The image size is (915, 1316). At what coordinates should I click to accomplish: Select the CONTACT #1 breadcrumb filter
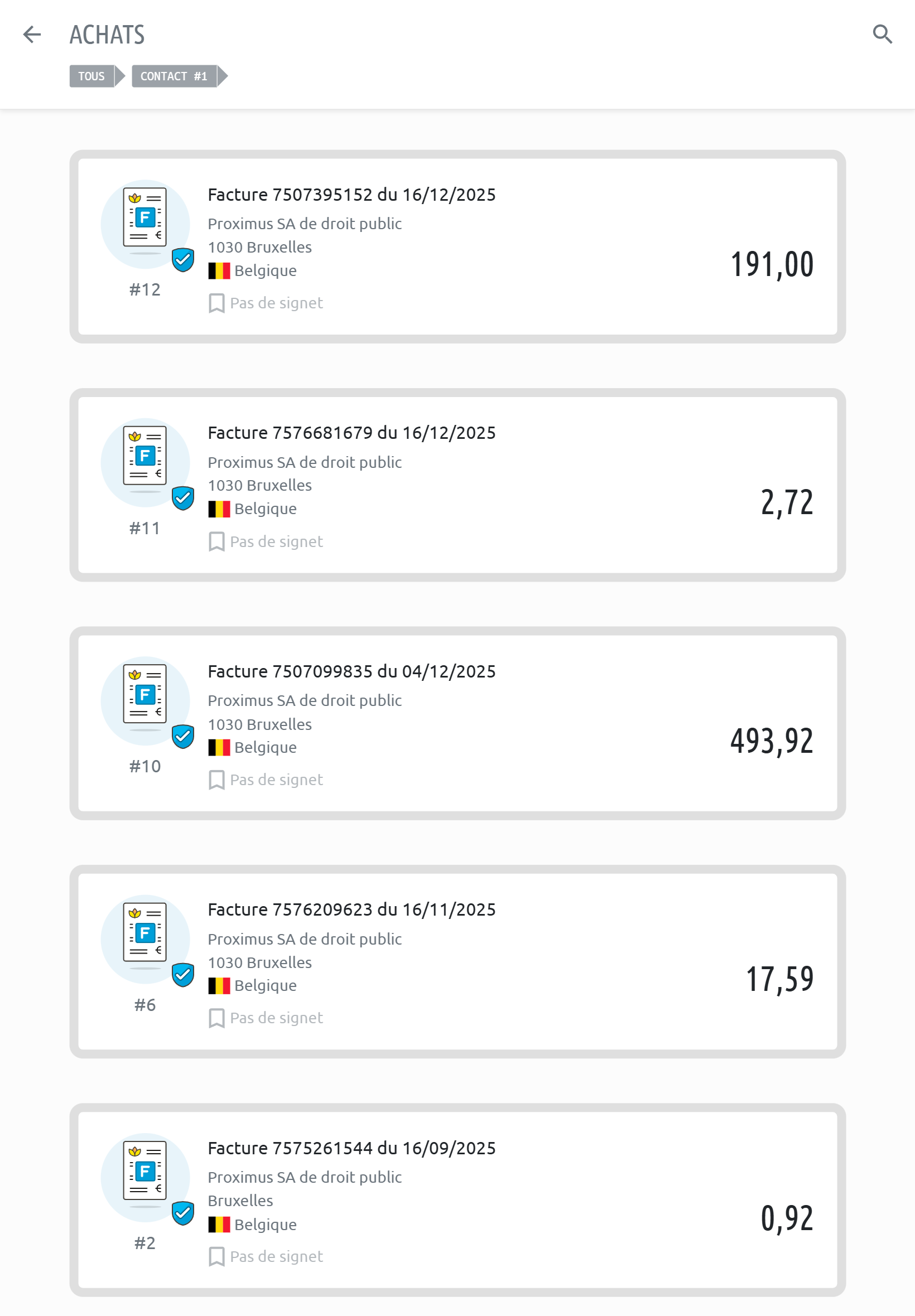pos(174,76)
